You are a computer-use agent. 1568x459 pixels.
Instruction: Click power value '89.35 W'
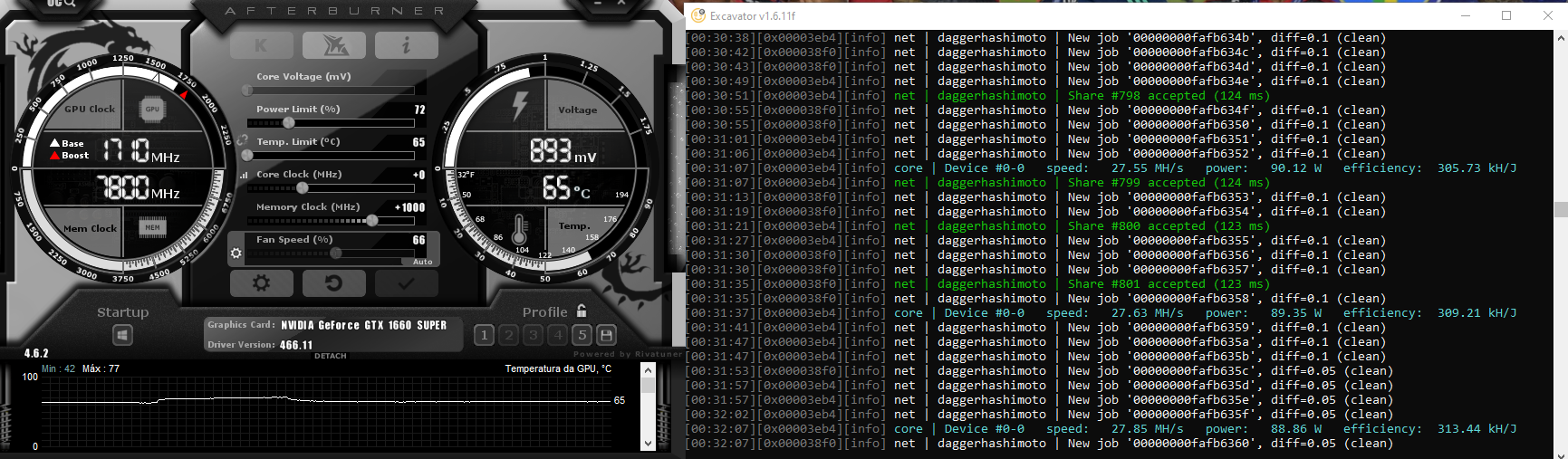click(1296, 312)
